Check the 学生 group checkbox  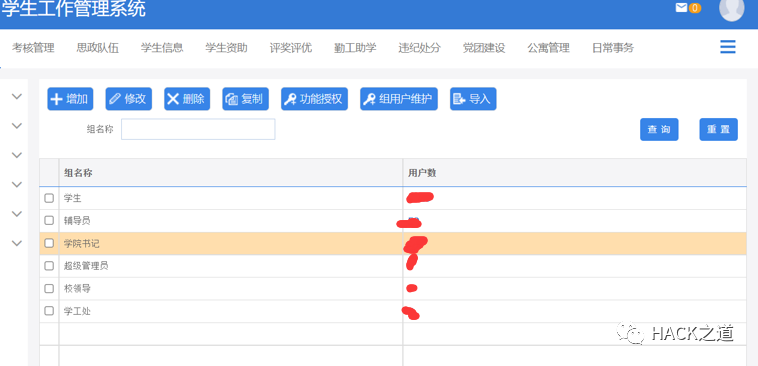[49, 198]
